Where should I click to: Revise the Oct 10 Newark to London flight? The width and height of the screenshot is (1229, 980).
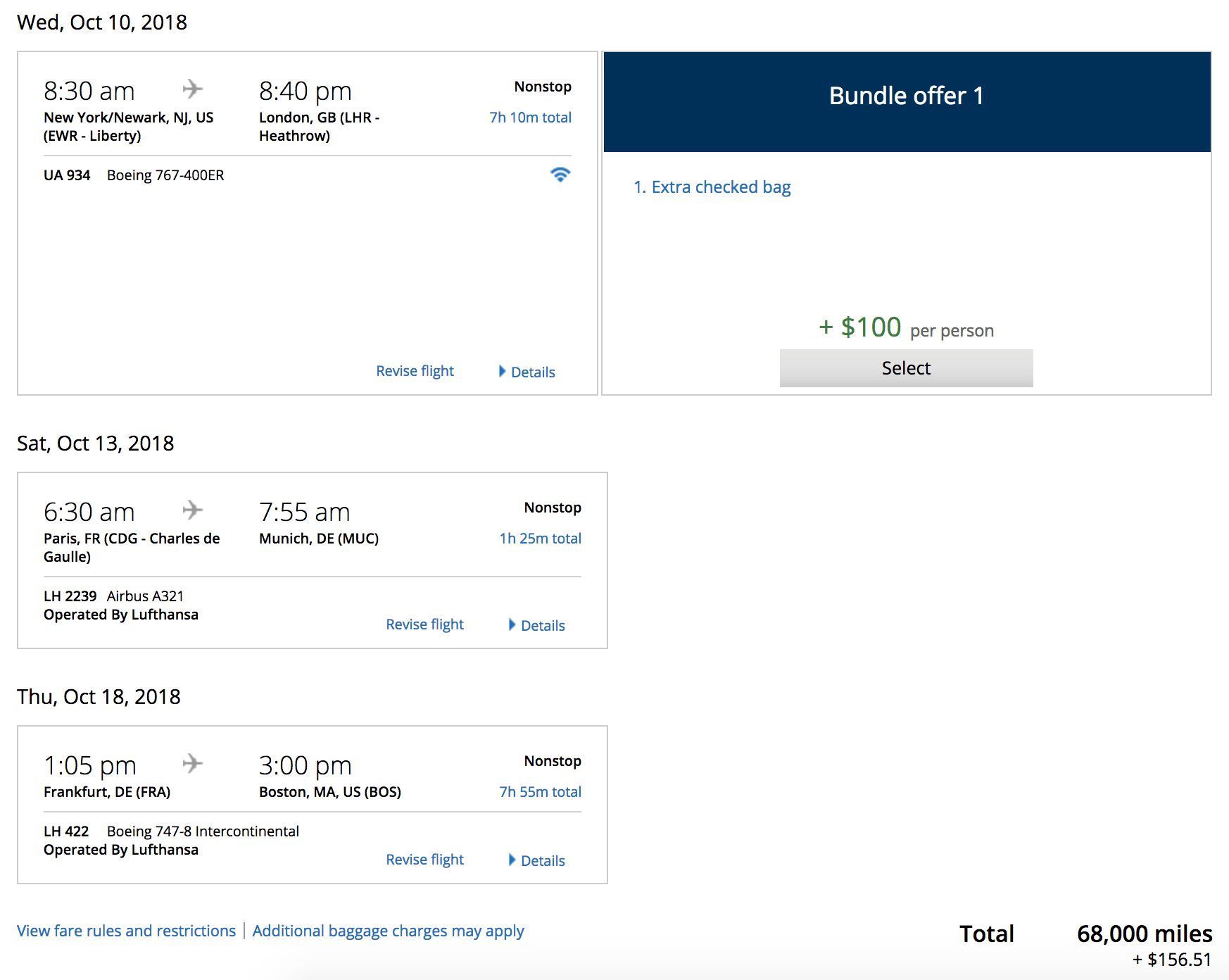[415, 371]
